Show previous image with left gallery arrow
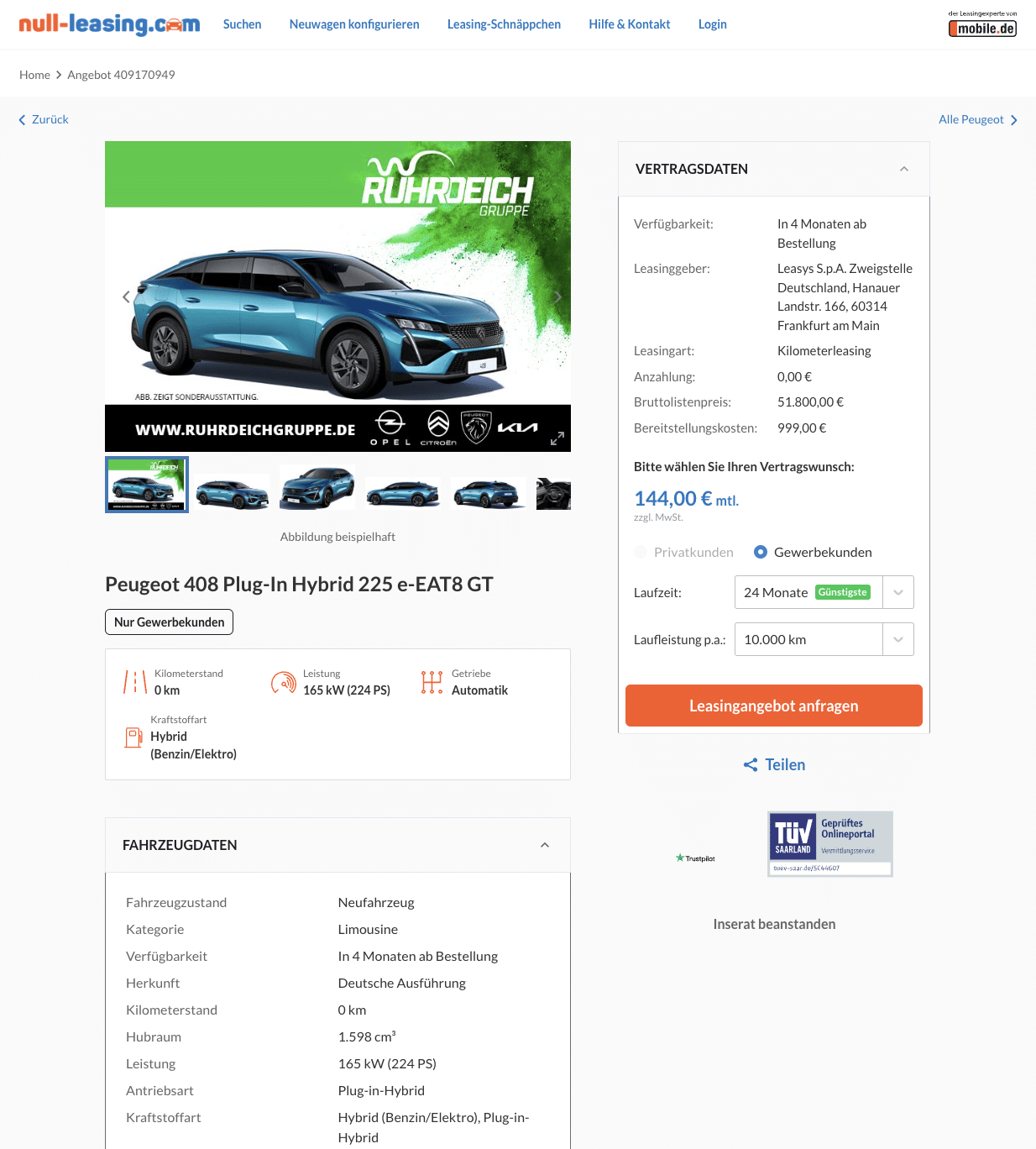This screenshot has width=1036, height=1149. coord(126,296)
